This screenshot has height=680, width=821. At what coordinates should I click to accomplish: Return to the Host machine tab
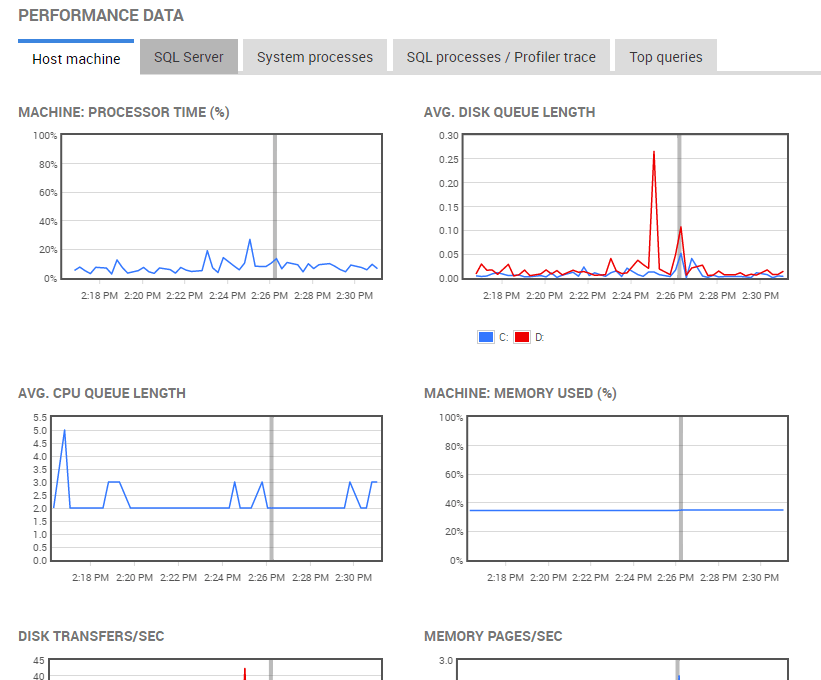pyautogui.click(x=75, y=59)
